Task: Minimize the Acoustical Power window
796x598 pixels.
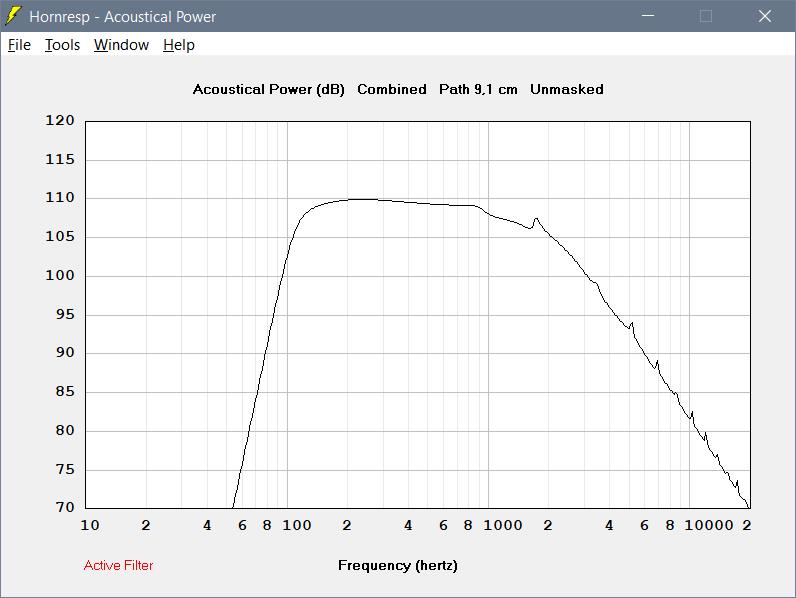Action: 648,16
